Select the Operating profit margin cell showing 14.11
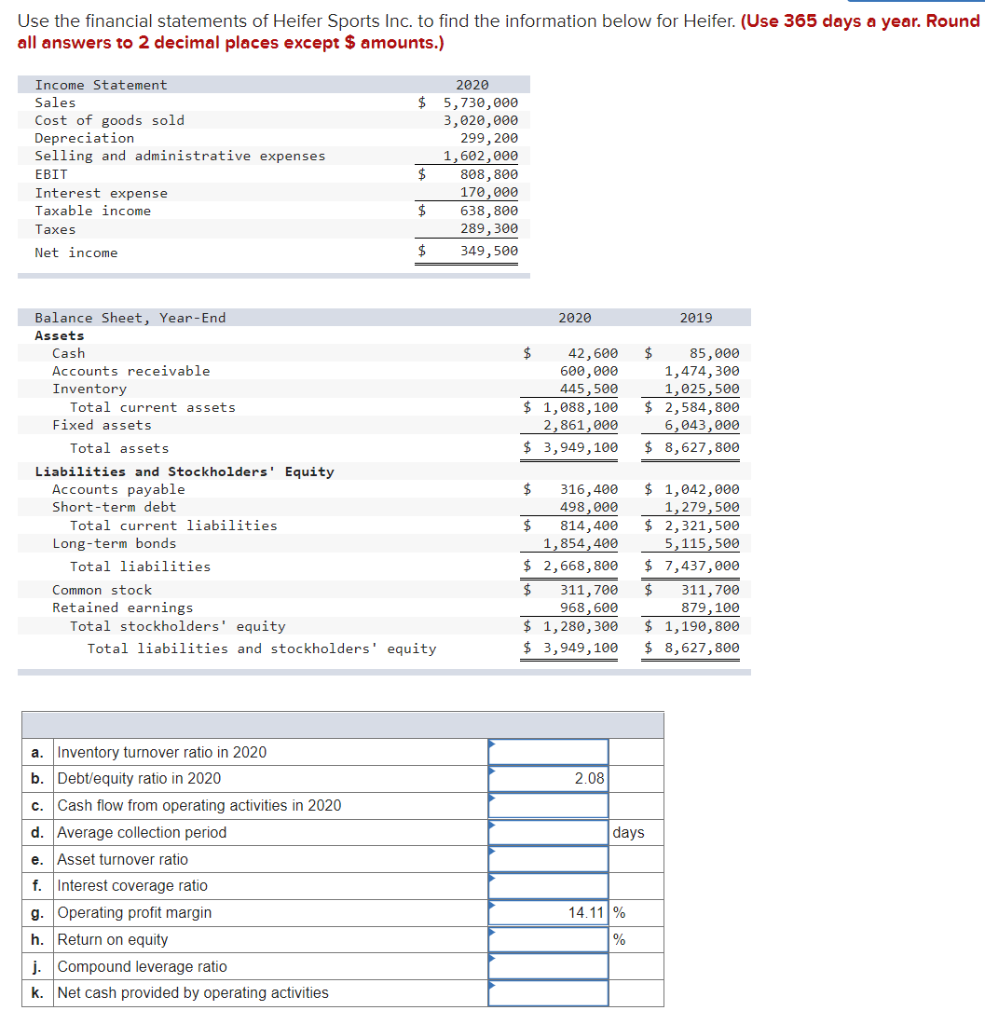Screen dimensions: 985x1024 pyautogui.click(x=549, y=912)
